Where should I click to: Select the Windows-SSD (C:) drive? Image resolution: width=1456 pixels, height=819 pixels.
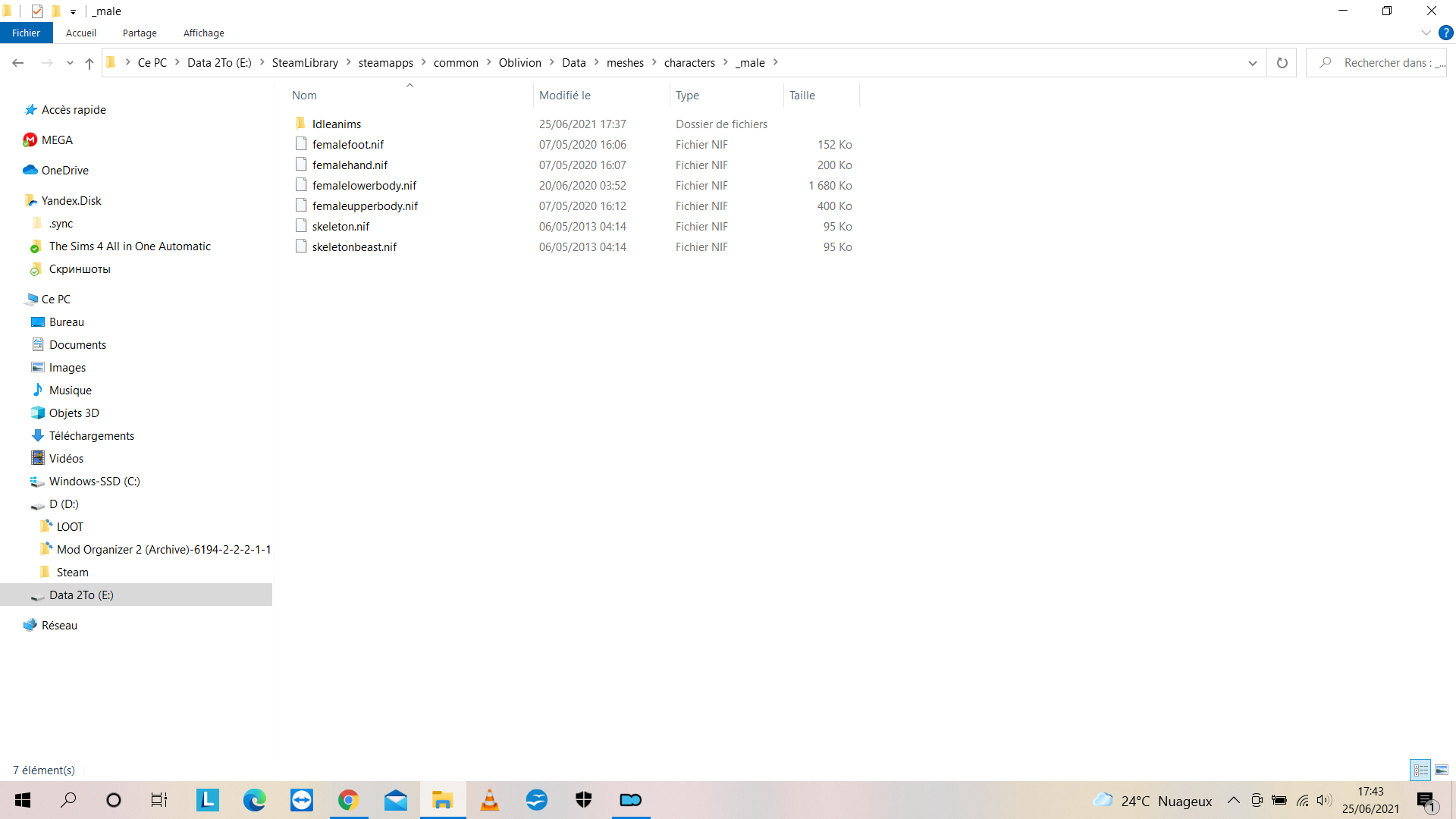(x=94, y=482)
